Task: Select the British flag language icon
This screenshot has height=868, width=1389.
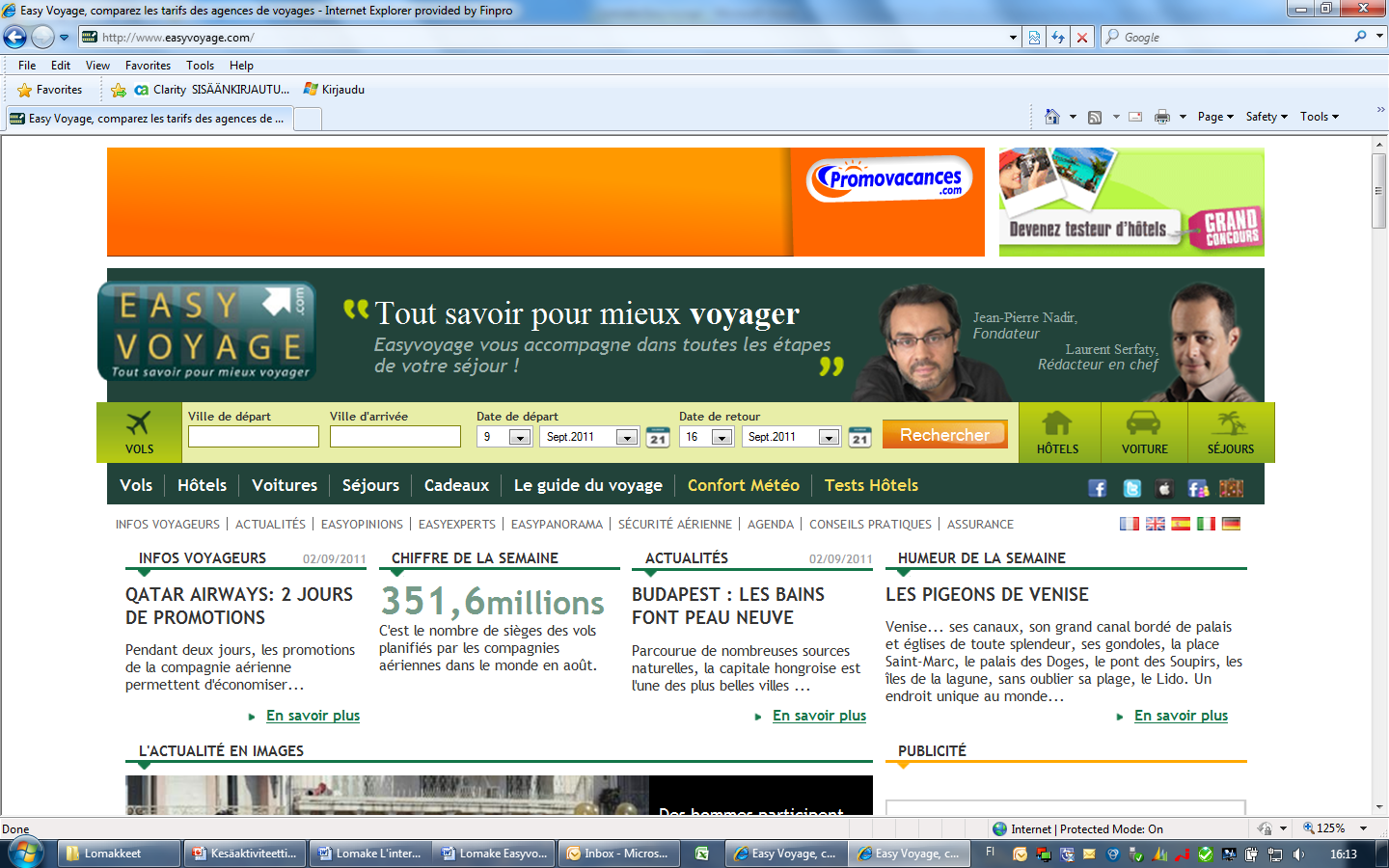Action: 1155,524
